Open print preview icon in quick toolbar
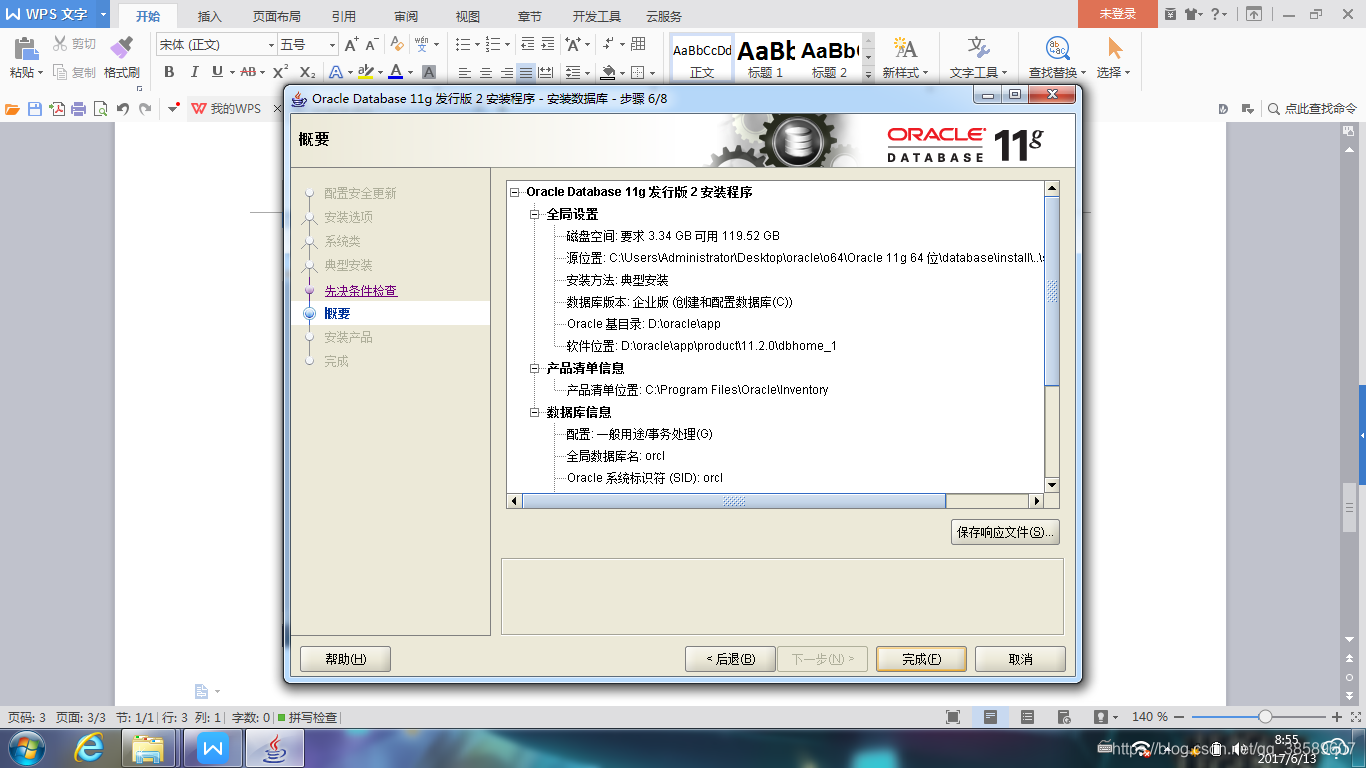The height and width of the screenshot is (768, 1366). pyautogui.click(x=100, y=109)
